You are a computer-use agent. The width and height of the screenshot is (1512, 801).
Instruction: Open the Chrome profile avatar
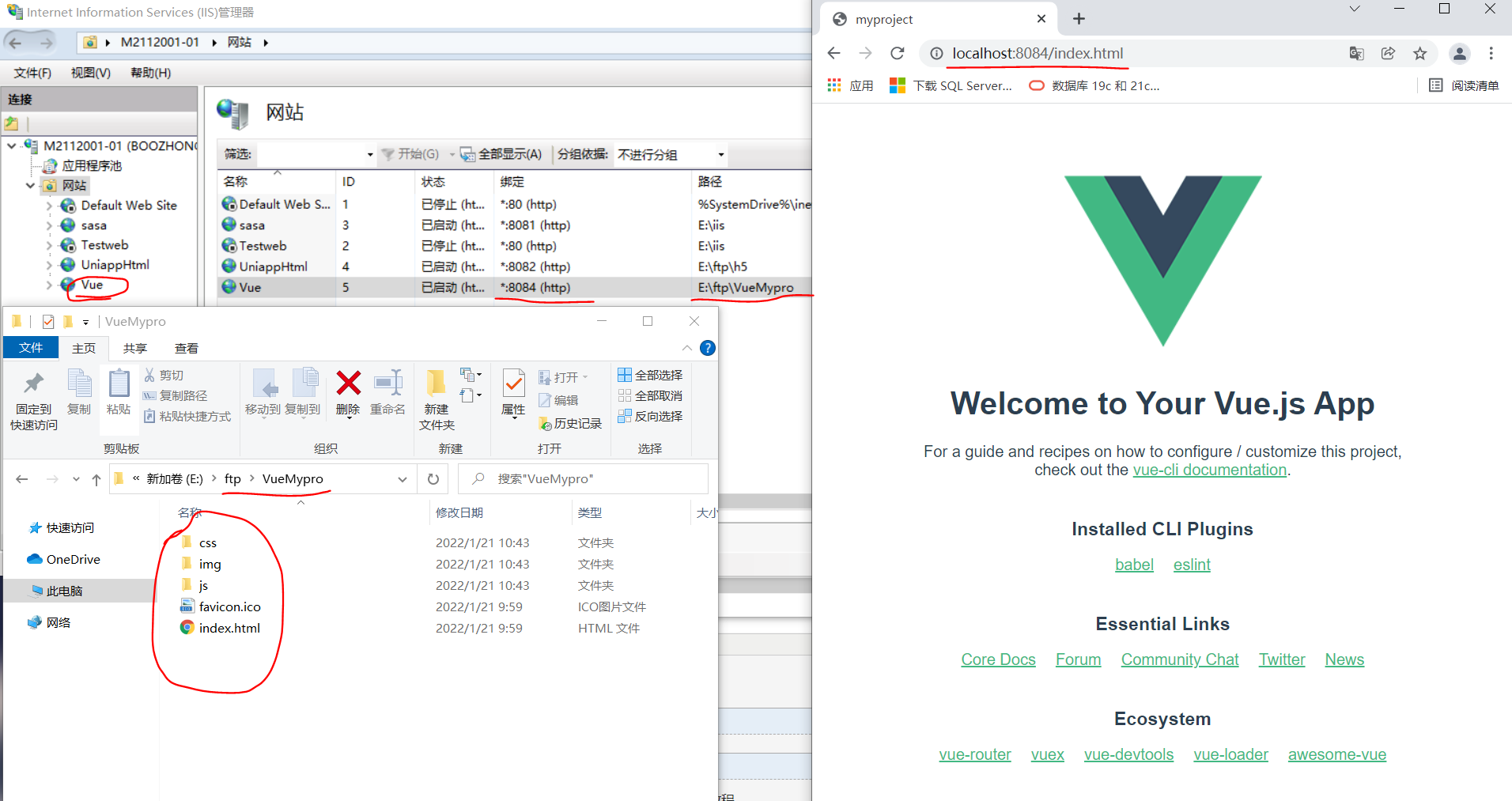[1460, 53]
